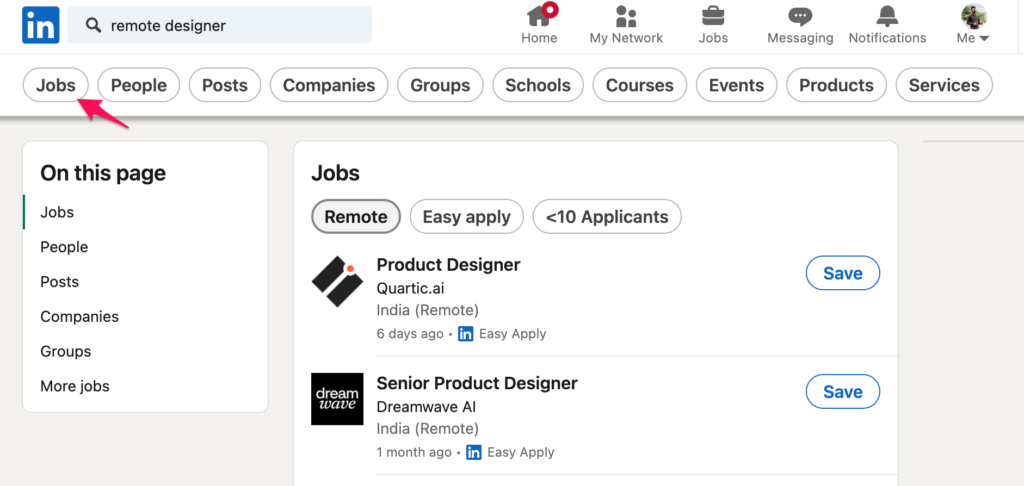
Task: Click the Dreamwave AI company name
Action: click(x=426, y=407)
